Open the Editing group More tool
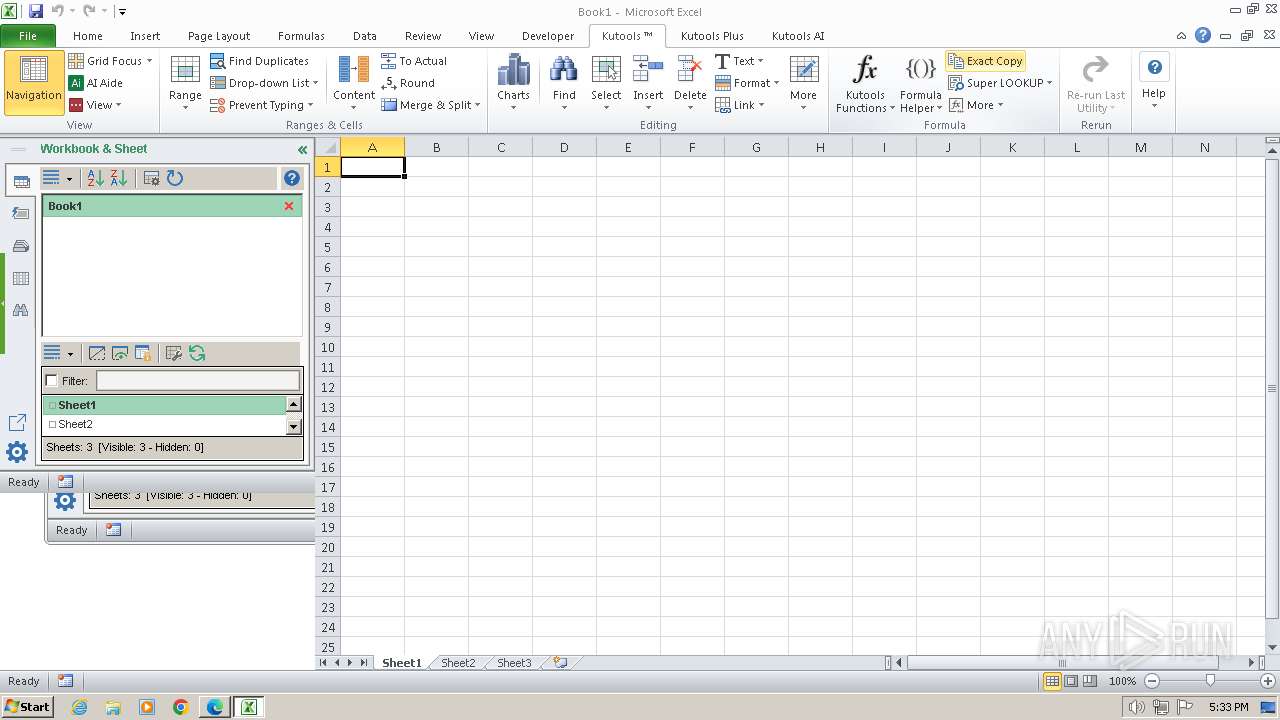The image size is (1280, 720). point(803,82)
